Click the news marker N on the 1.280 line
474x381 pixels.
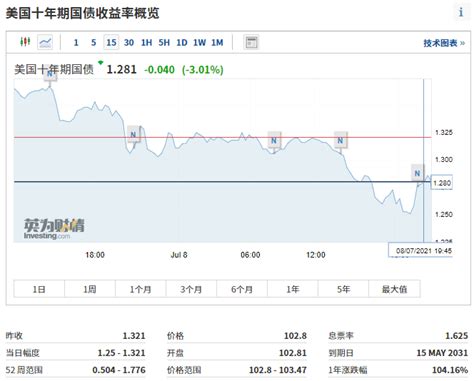(417, 173)
